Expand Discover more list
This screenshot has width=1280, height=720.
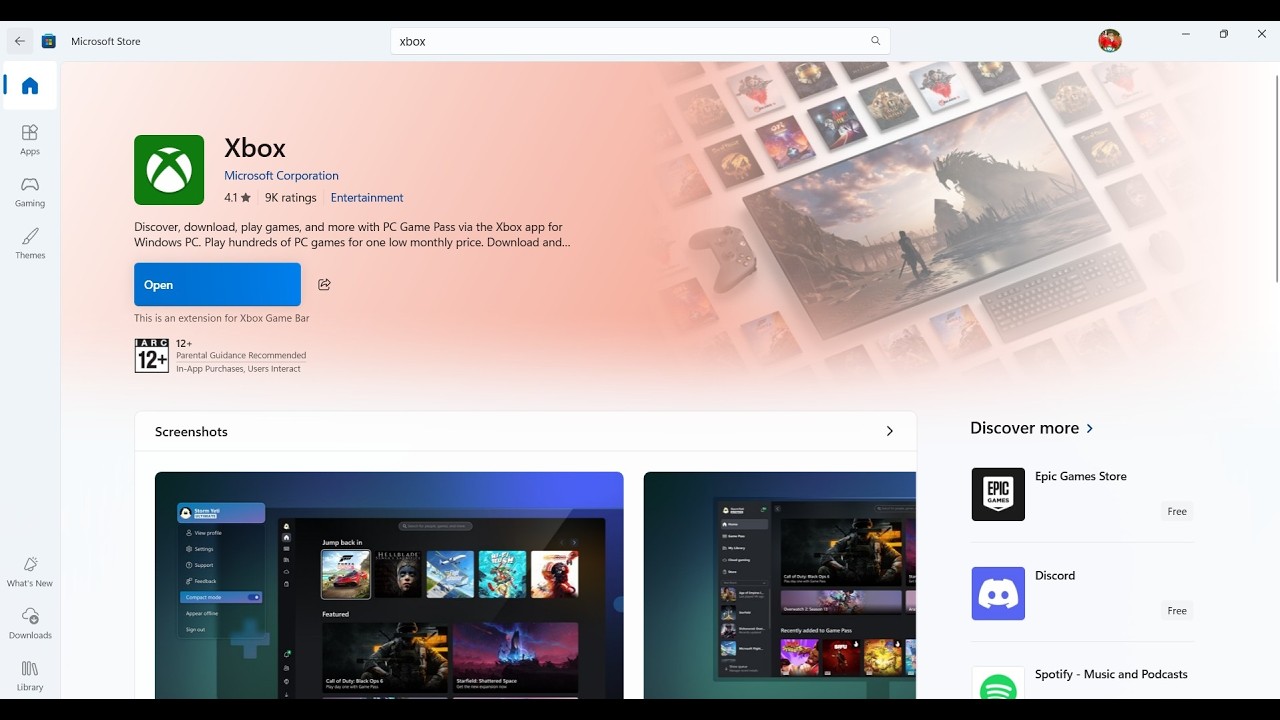1090,428
